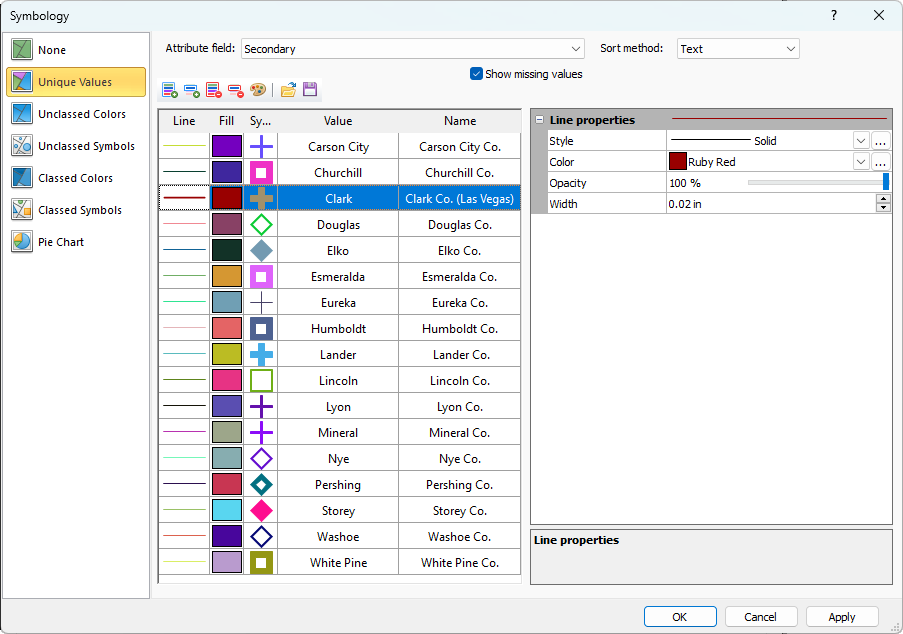The image size is (903, 634).
Task: Click the Douglas green diamond symbol
Action: coord(261,225)
